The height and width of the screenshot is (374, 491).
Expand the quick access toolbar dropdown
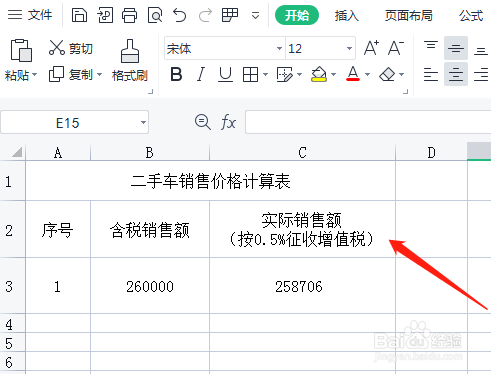[255, 16]
